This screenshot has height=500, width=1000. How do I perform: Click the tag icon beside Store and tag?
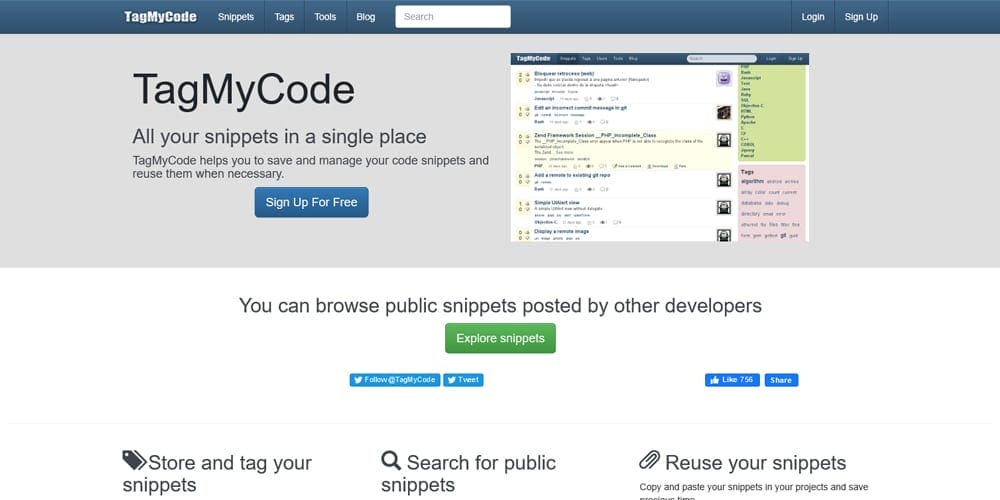[135, 460]
